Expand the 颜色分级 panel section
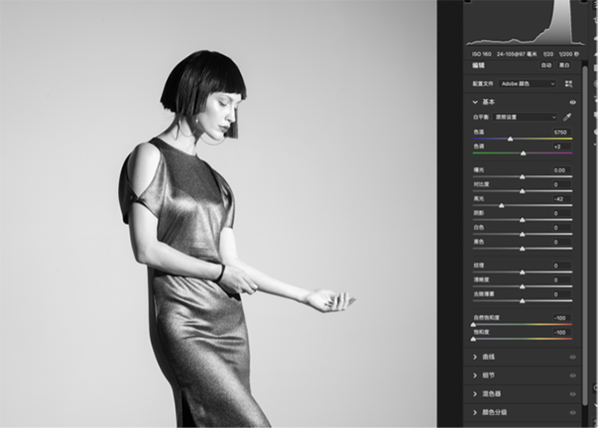Viewport: 600px width, 430px height. coord(475,412)
